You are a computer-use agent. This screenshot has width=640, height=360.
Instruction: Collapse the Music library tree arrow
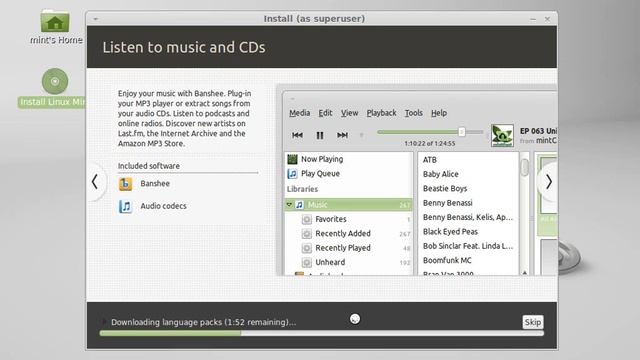coord(289,204)
